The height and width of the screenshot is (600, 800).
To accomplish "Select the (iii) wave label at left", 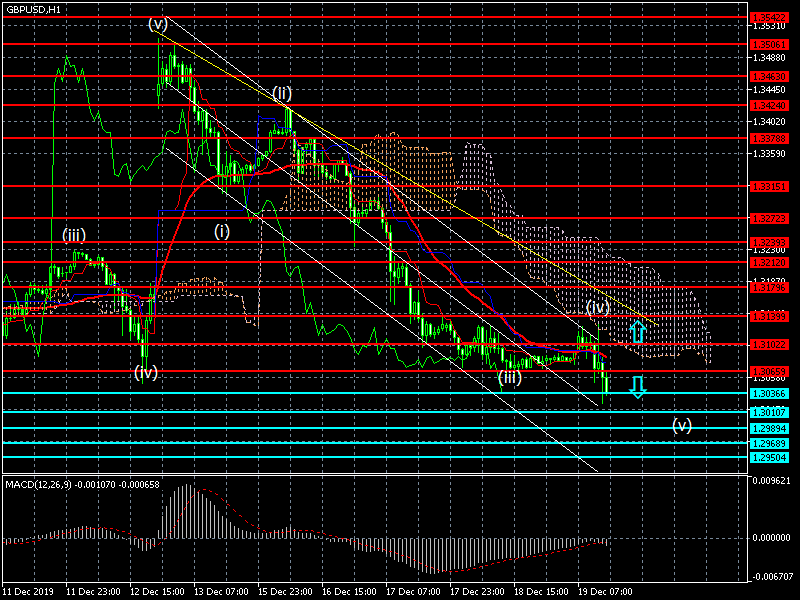I will (74, 236).
